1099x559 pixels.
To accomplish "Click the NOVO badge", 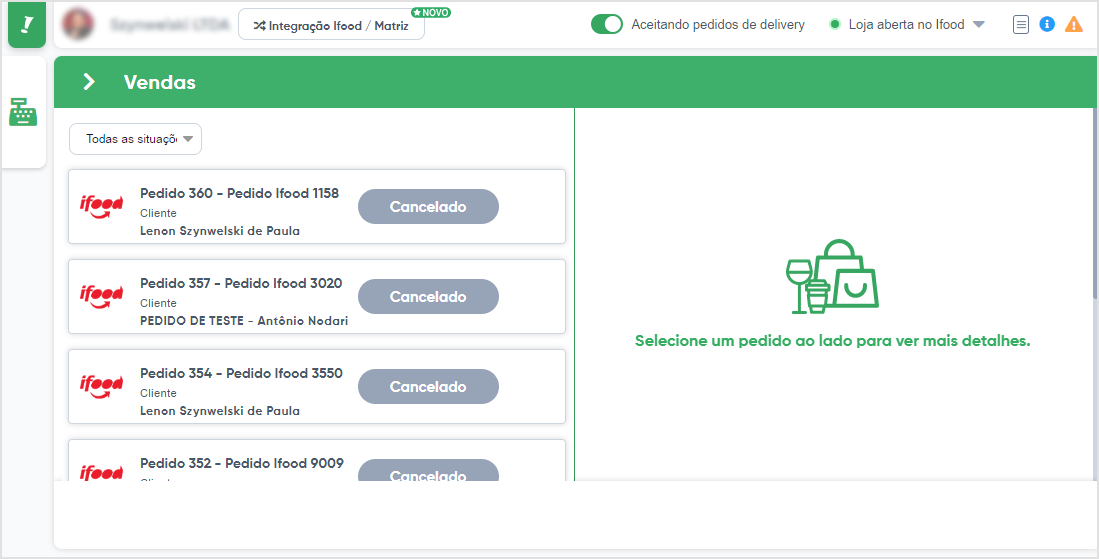I will point(431,13).
